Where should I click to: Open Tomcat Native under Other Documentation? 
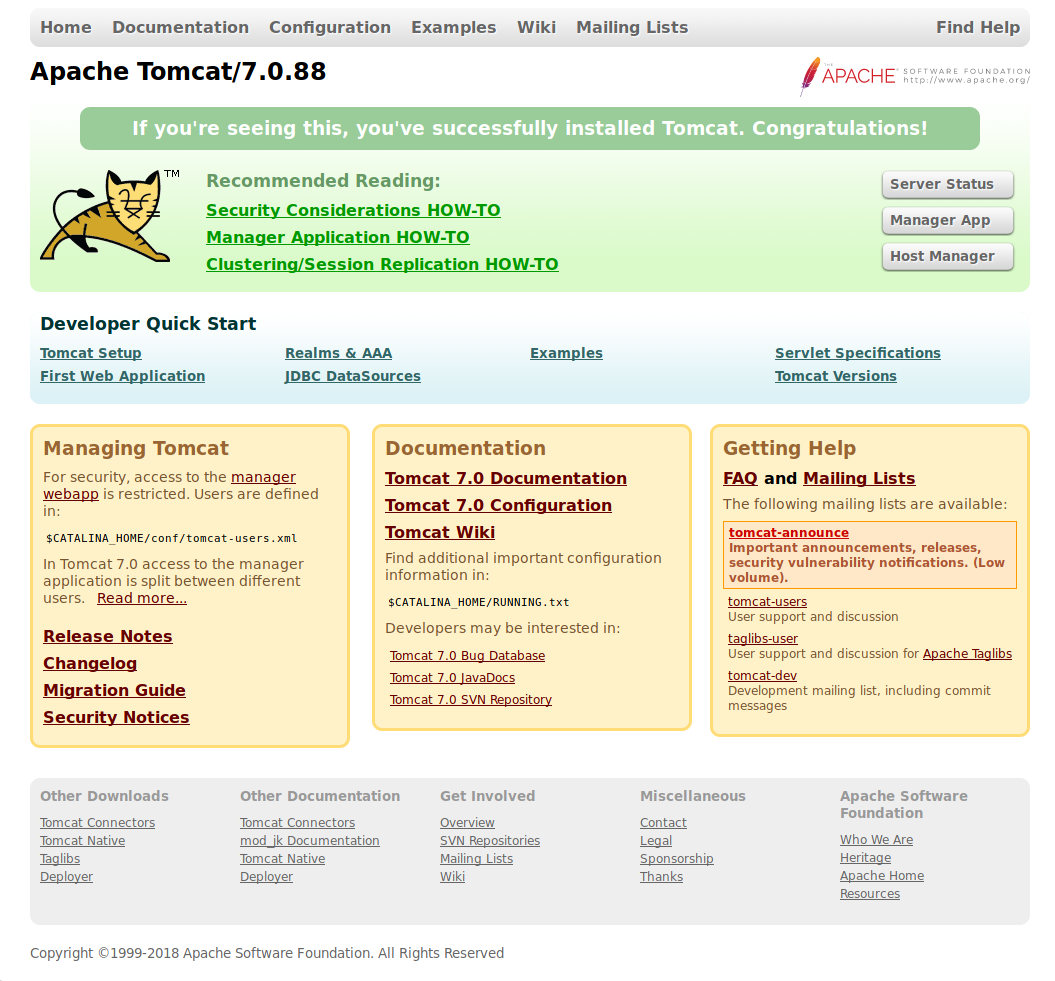(283, 859)
